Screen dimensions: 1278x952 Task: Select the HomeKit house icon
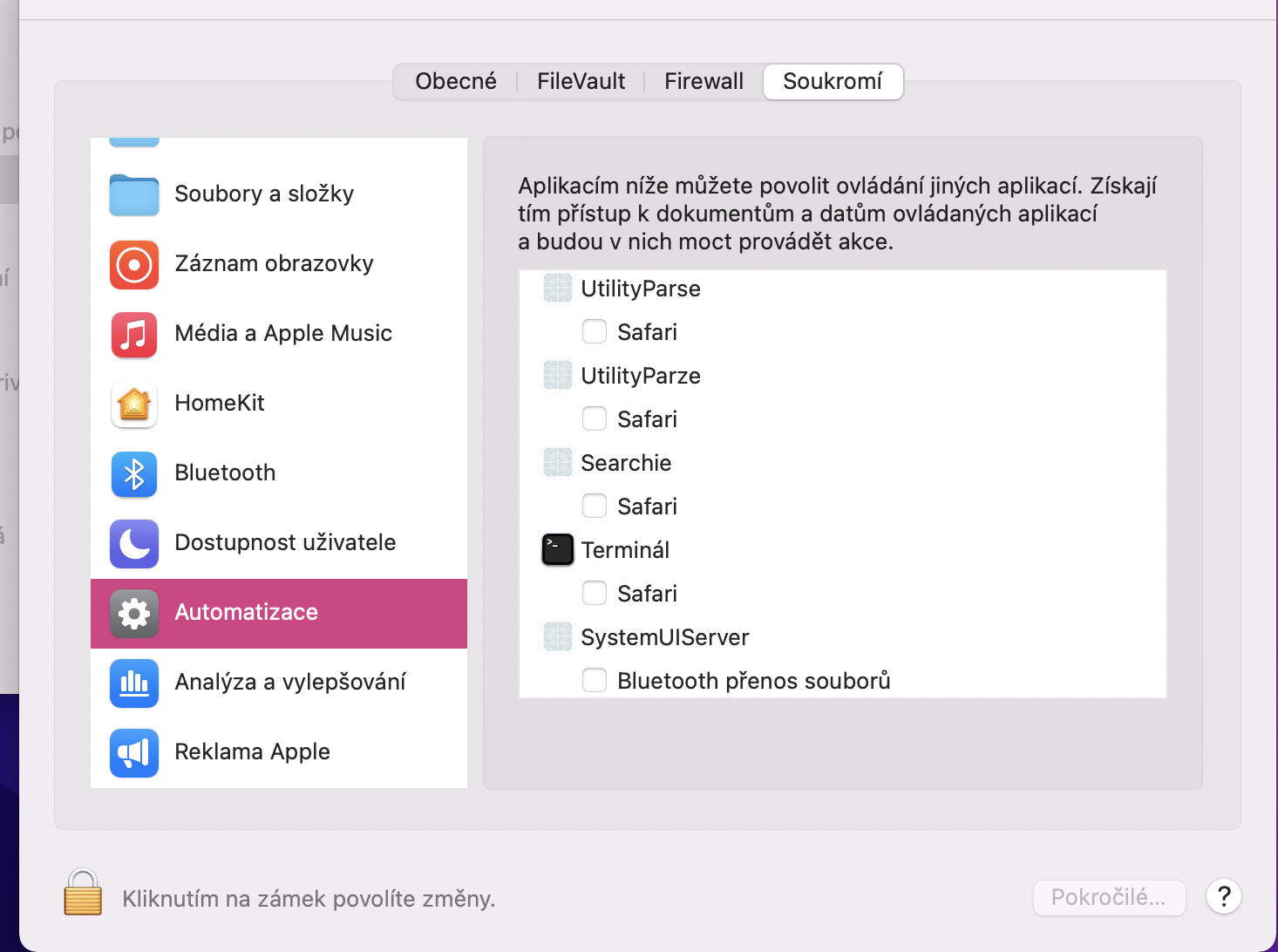pos(134,404)
